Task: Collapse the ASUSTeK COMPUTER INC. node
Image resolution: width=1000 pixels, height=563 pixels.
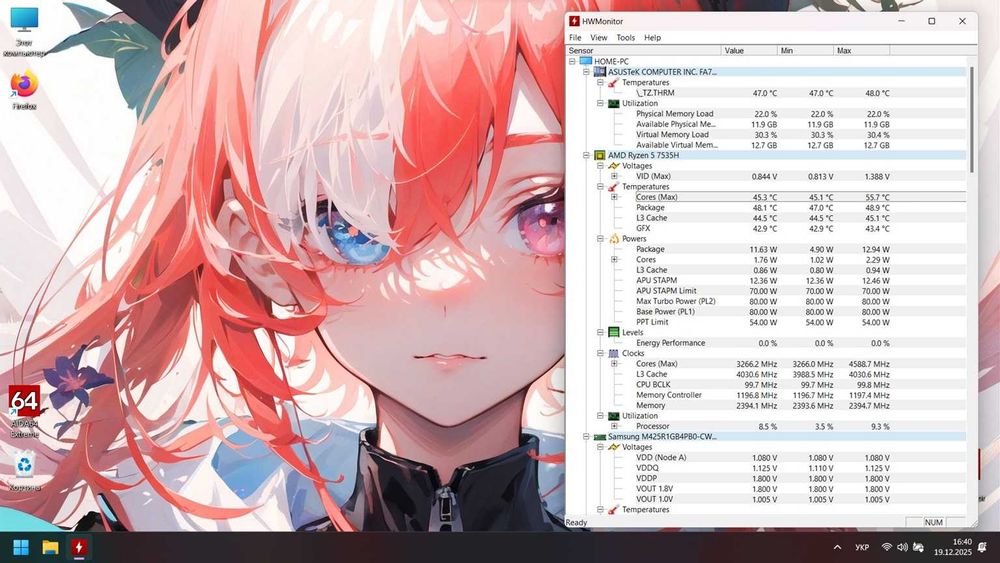Action: tap(586, 72)
